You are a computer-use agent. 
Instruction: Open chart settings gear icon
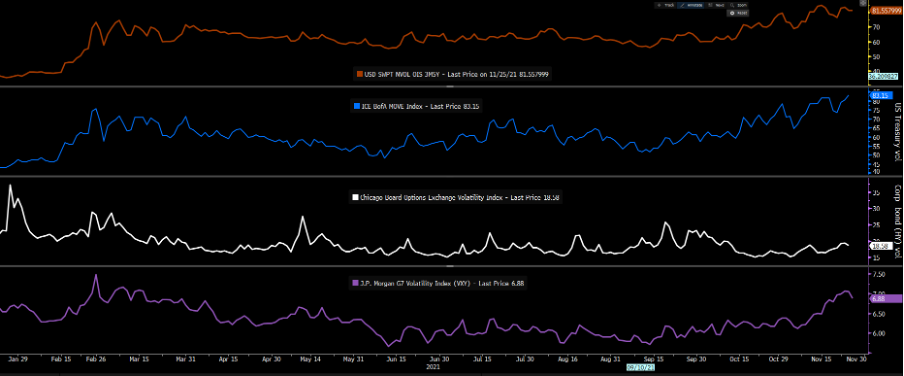[x=862, y=3]
